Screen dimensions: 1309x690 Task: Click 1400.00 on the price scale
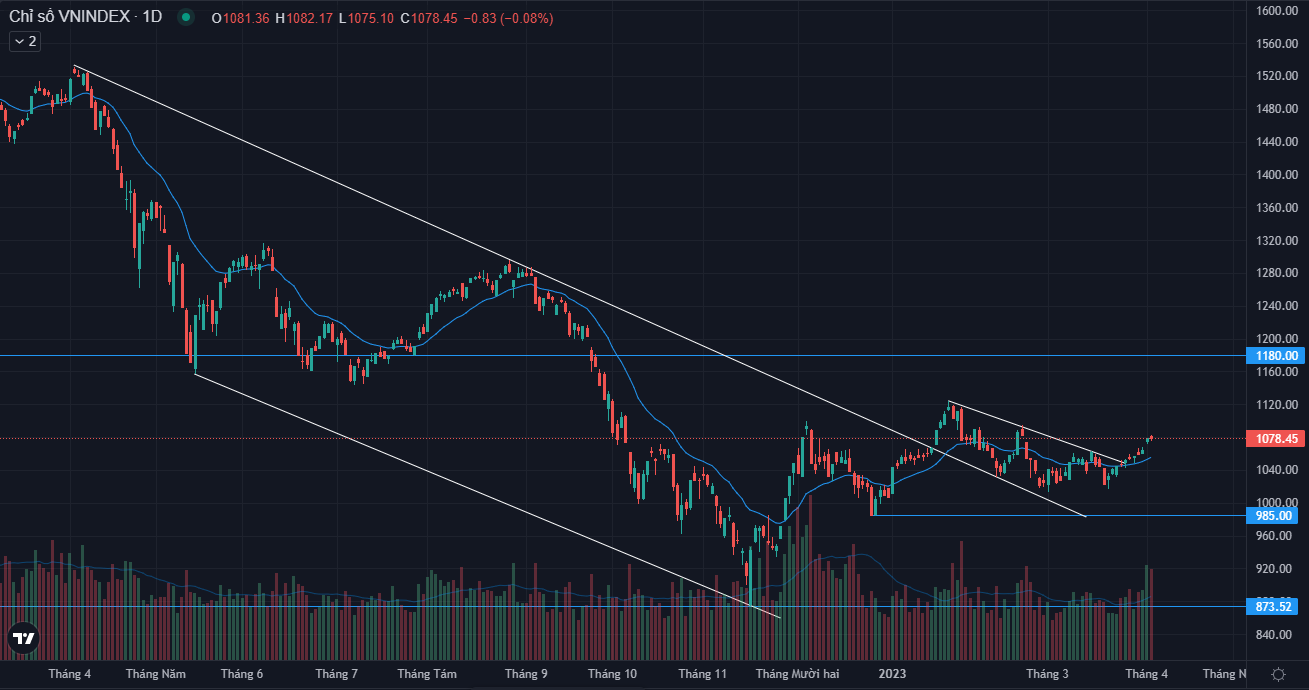click(x=1276, y=175)
